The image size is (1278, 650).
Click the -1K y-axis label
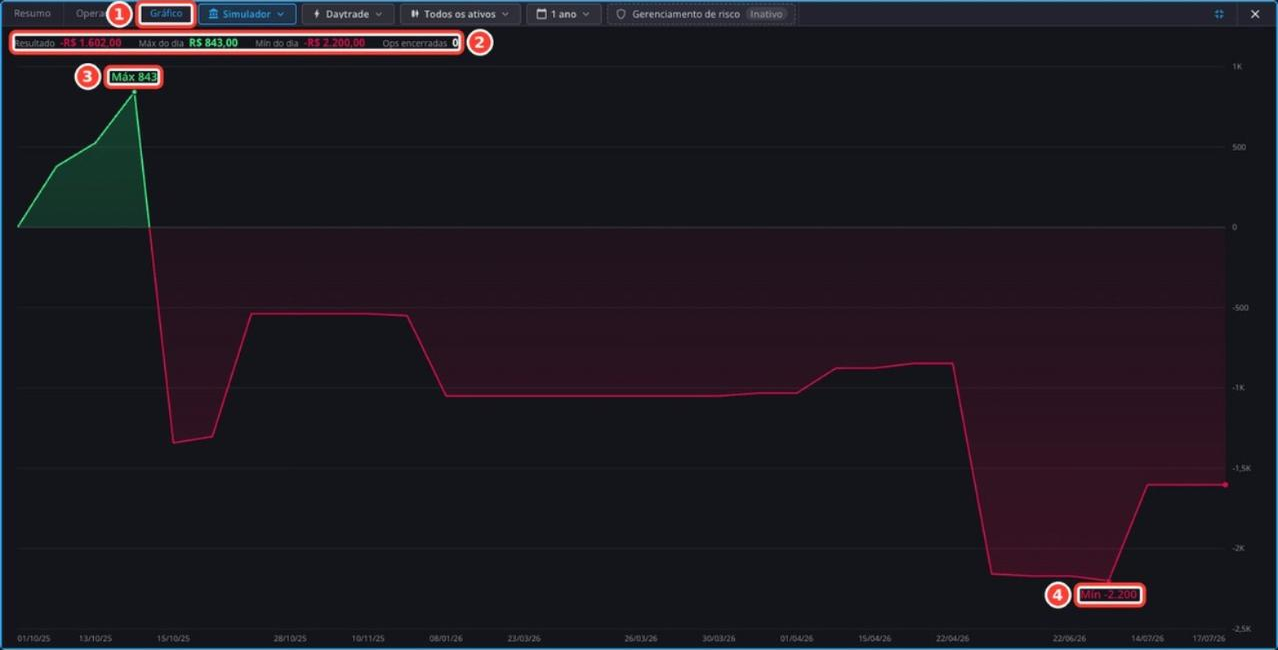pos(1239,388)
